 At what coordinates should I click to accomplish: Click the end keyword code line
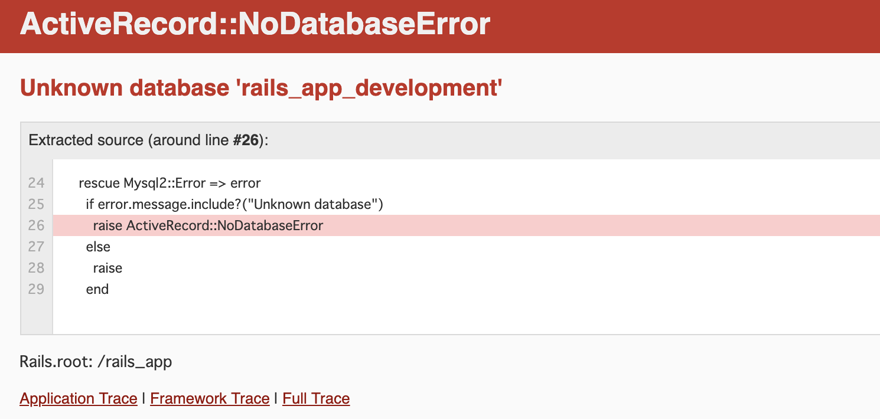click(97, 289)
